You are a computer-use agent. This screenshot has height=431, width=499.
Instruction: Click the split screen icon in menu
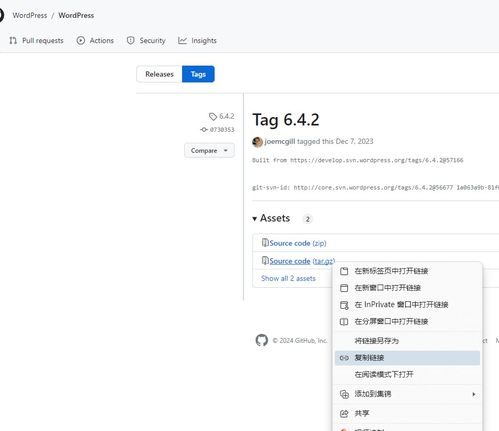(344, 322)
